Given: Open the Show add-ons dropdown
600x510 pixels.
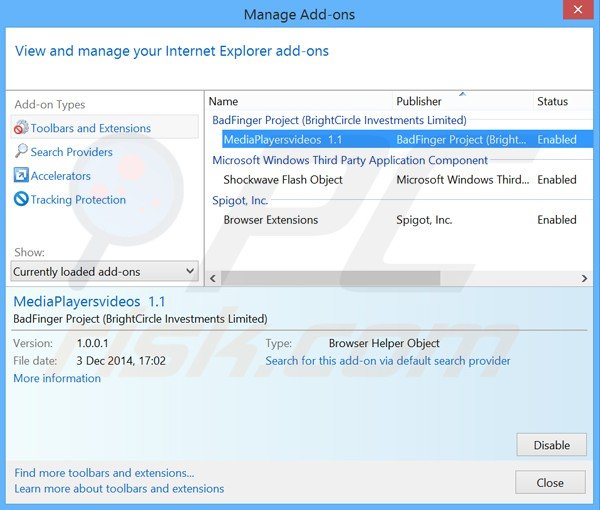Looking at the screenshot, I should pos(104,271).
